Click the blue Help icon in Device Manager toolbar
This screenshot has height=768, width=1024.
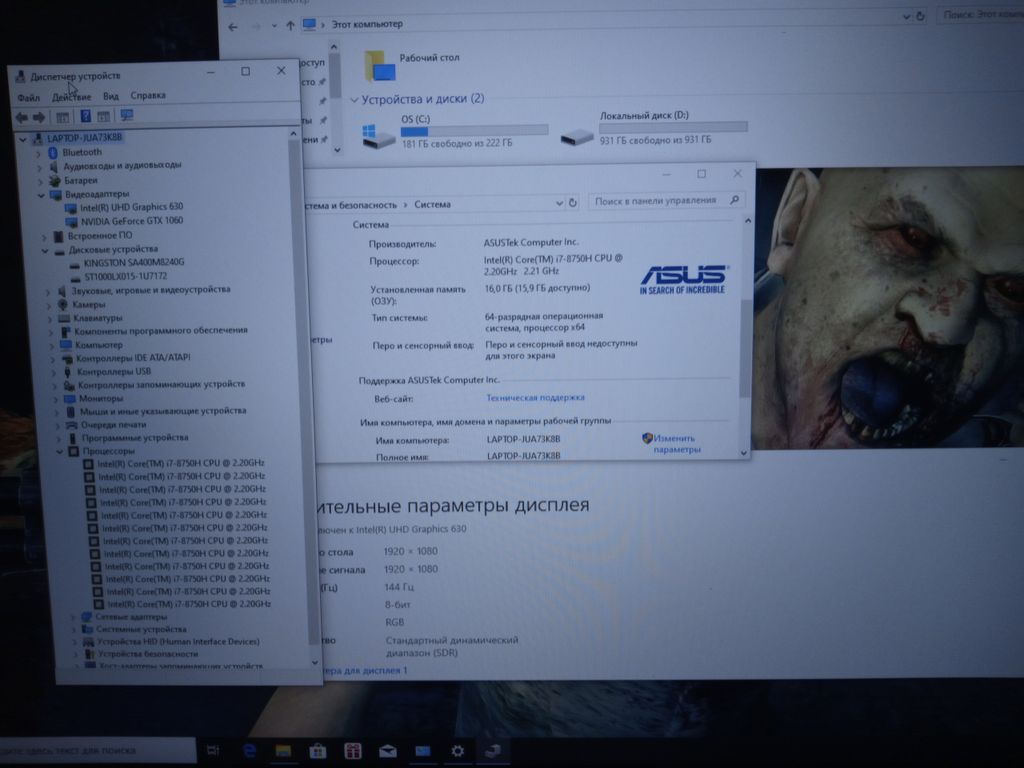(85, 116)
